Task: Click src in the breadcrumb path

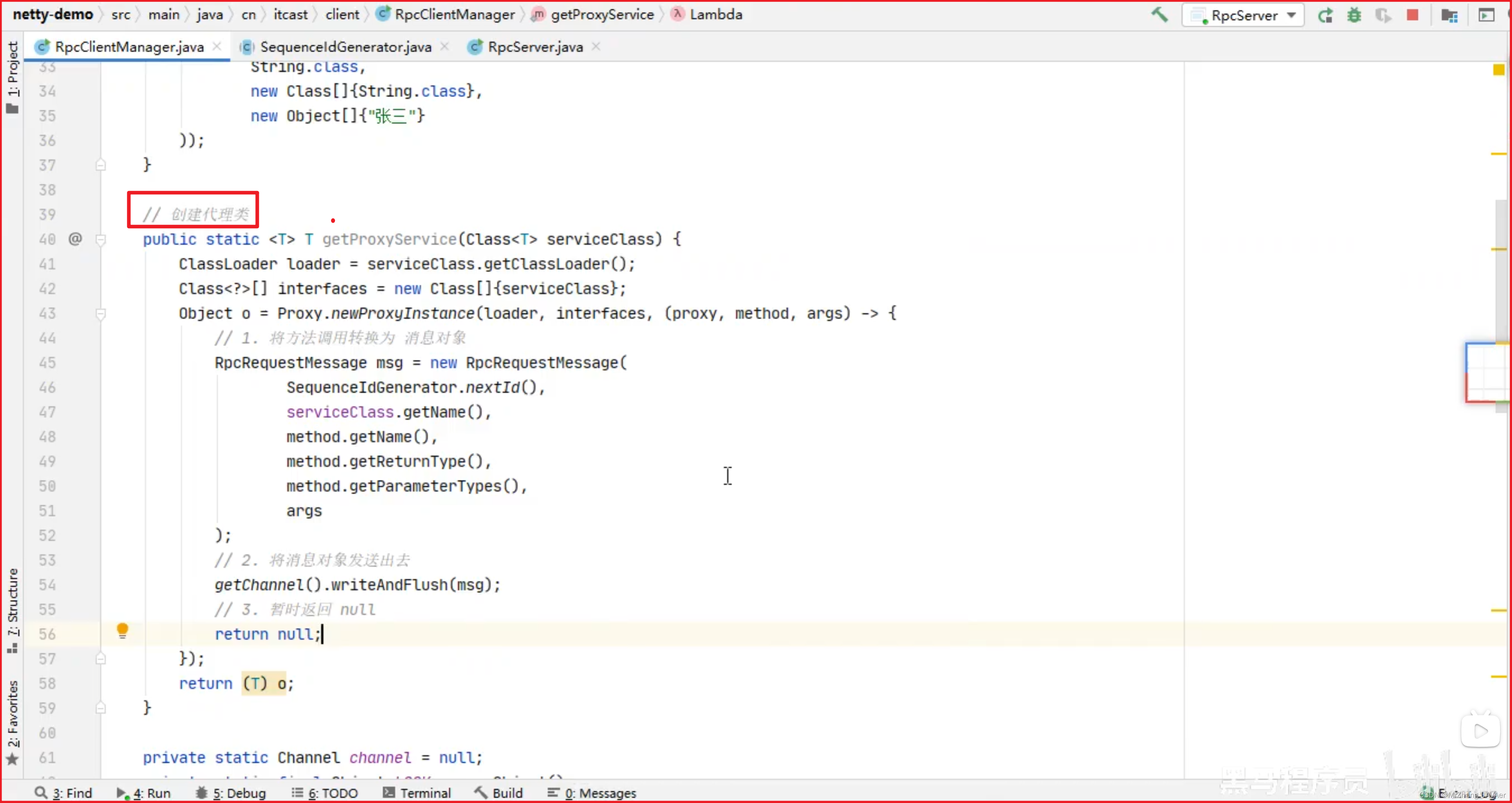Action: 121,15
